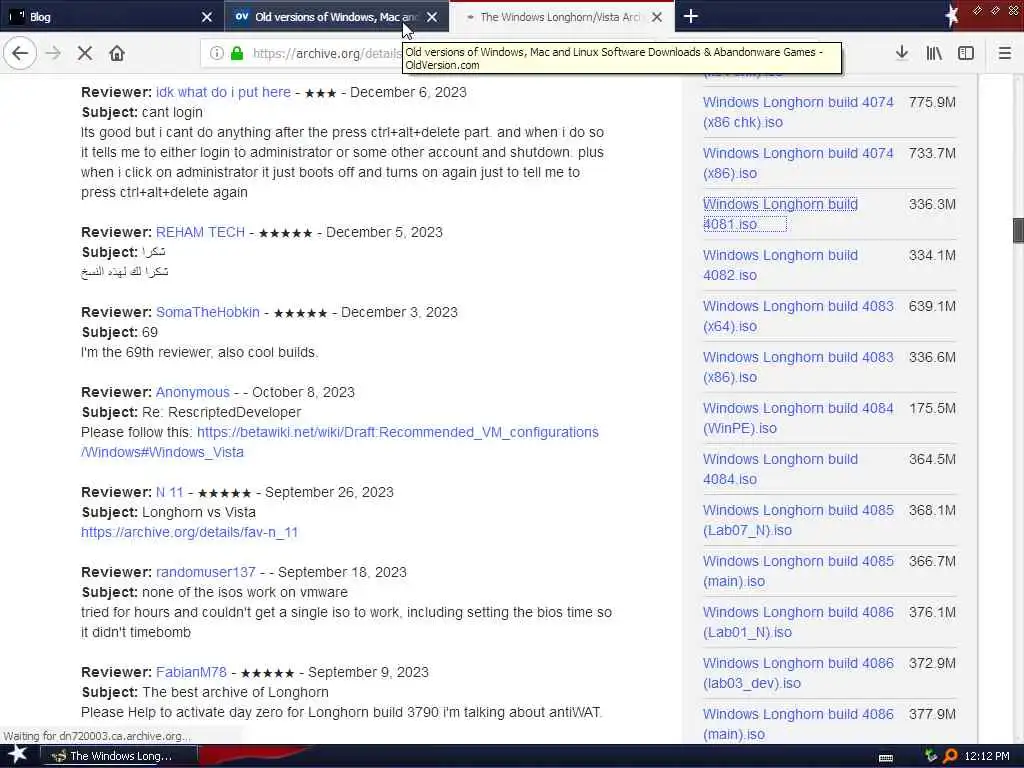Click the vertical scrollbar thumb

(1017, 231)
